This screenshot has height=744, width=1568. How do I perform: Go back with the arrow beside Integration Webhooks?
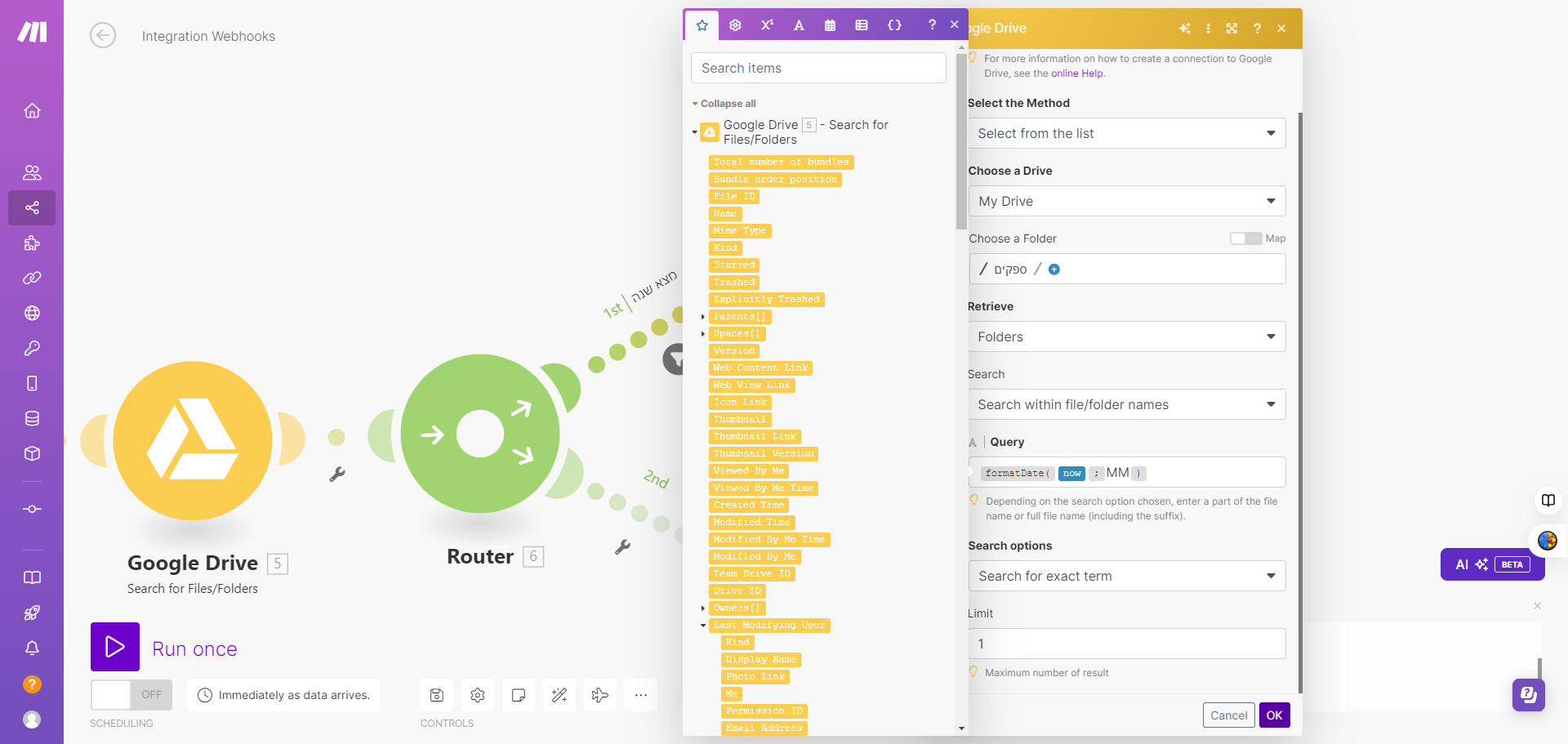(x=103, y=36)
